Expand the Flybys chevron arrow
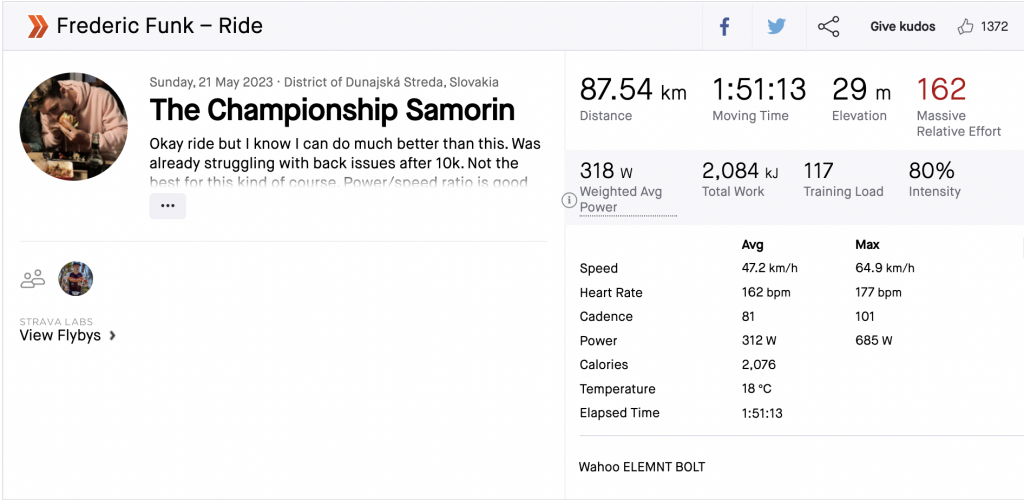Screen dimensions: 1024x500 [x=113, y=336]
